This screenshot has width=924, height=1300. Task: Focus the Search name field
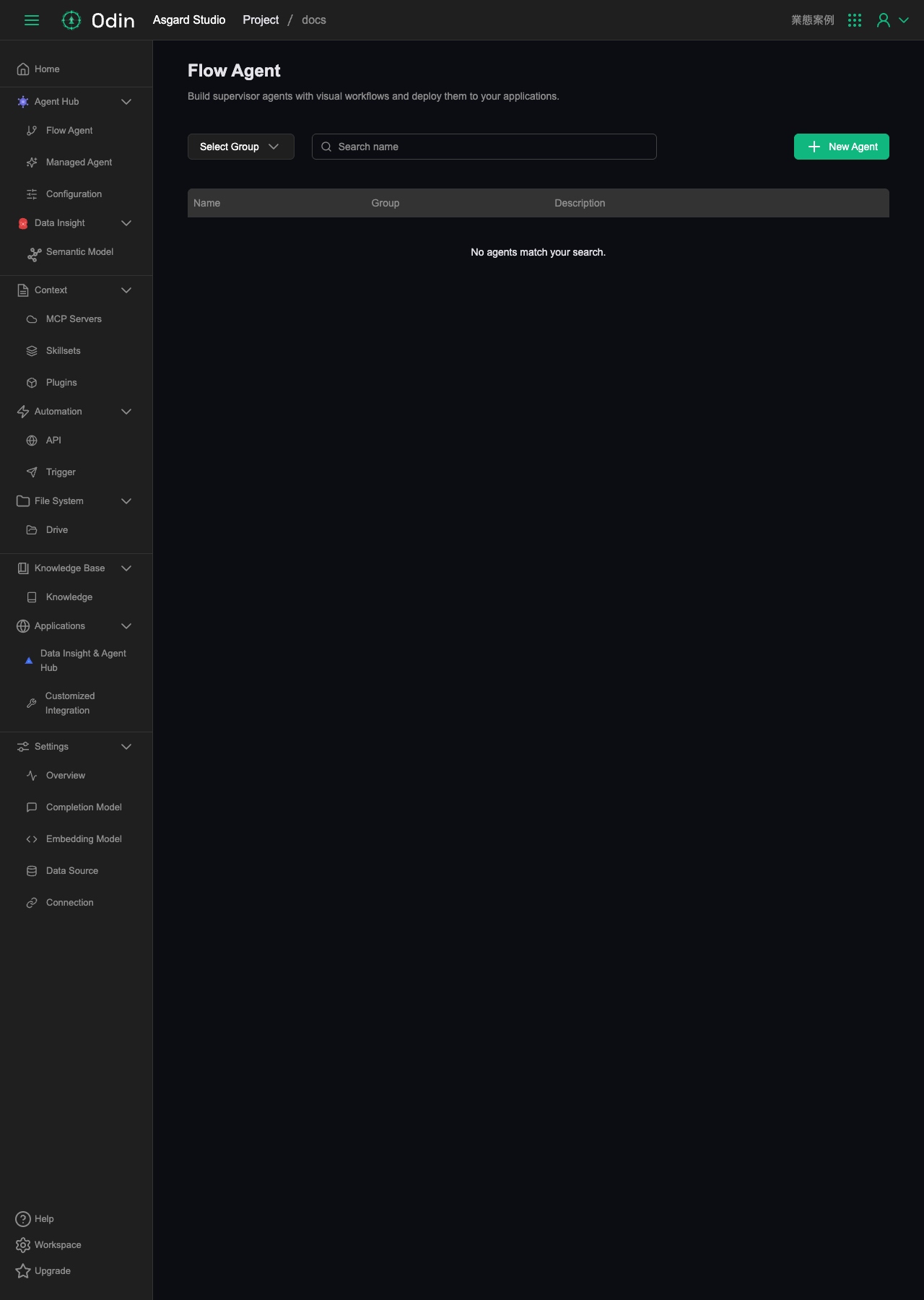click(x=484, y=147)
